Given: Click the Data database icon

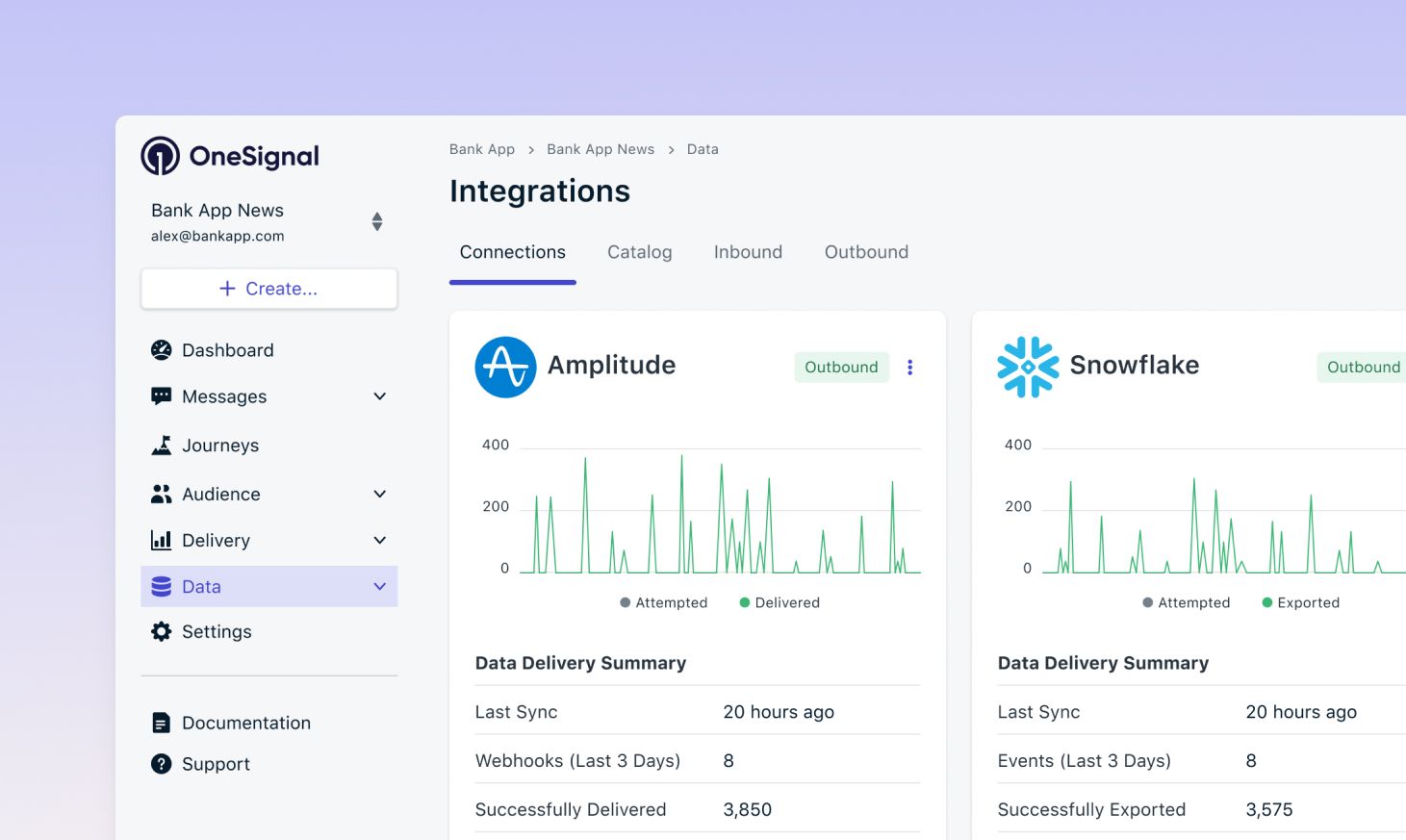Looking at the screenshot, I should point(162,586).
